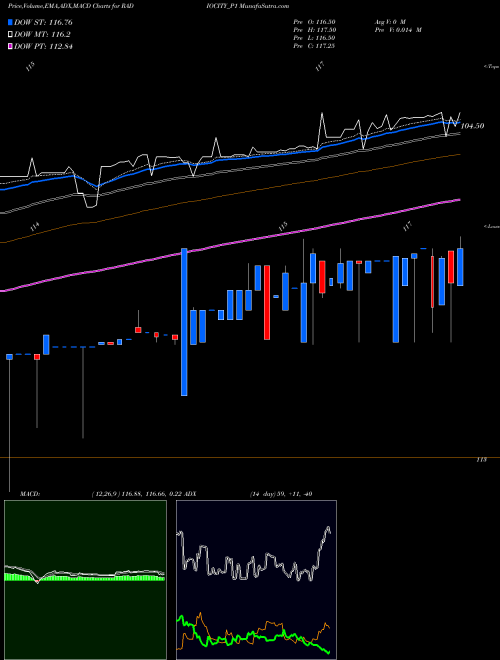This screenshot has width=500, height=660.
Task: Click the blue DOW ST legend swatch
Action: pyautogui.click(x=10, y=22)
